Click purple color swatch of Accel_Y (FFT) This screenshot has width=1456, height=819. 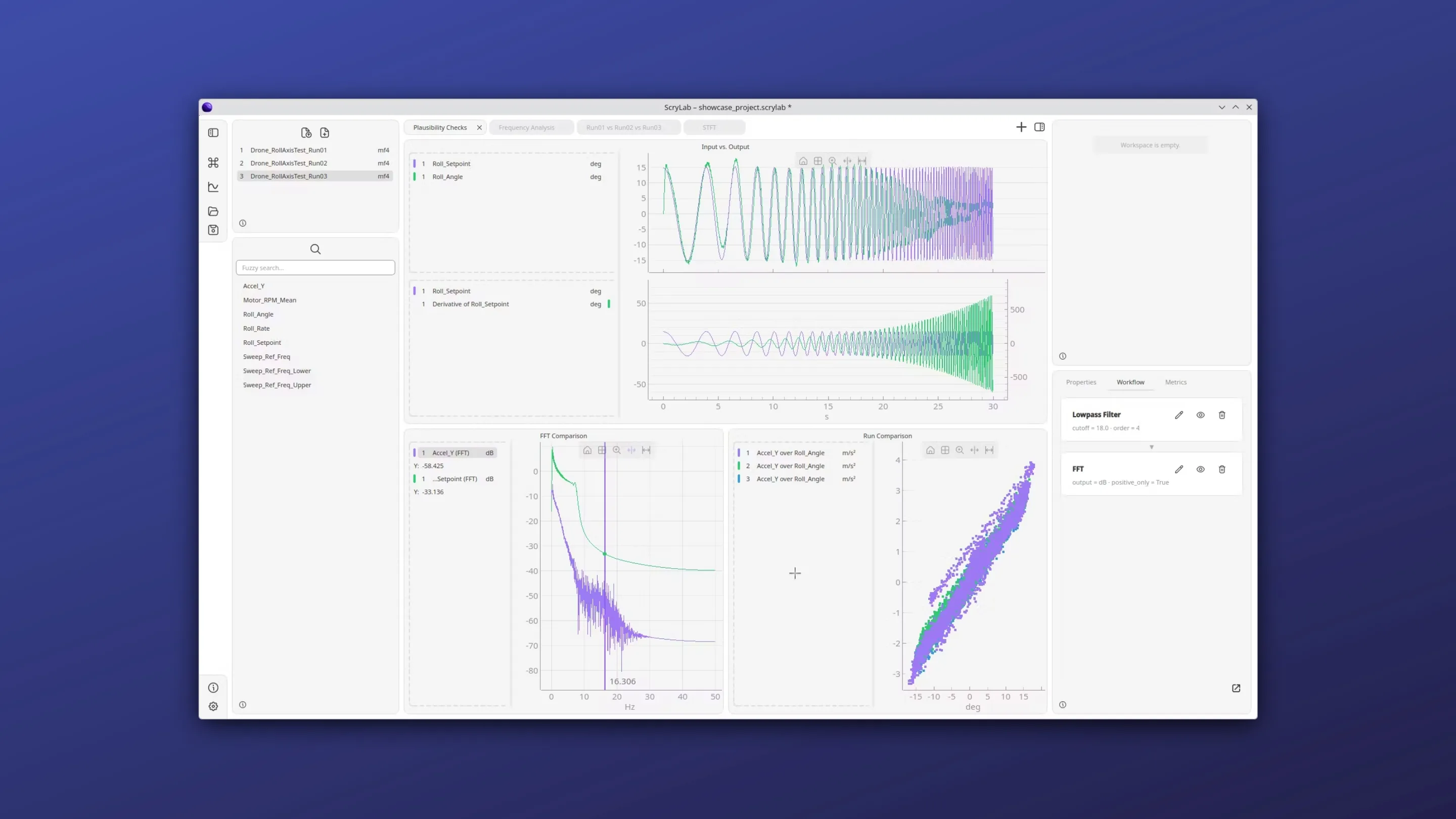[x=415, y=453]
